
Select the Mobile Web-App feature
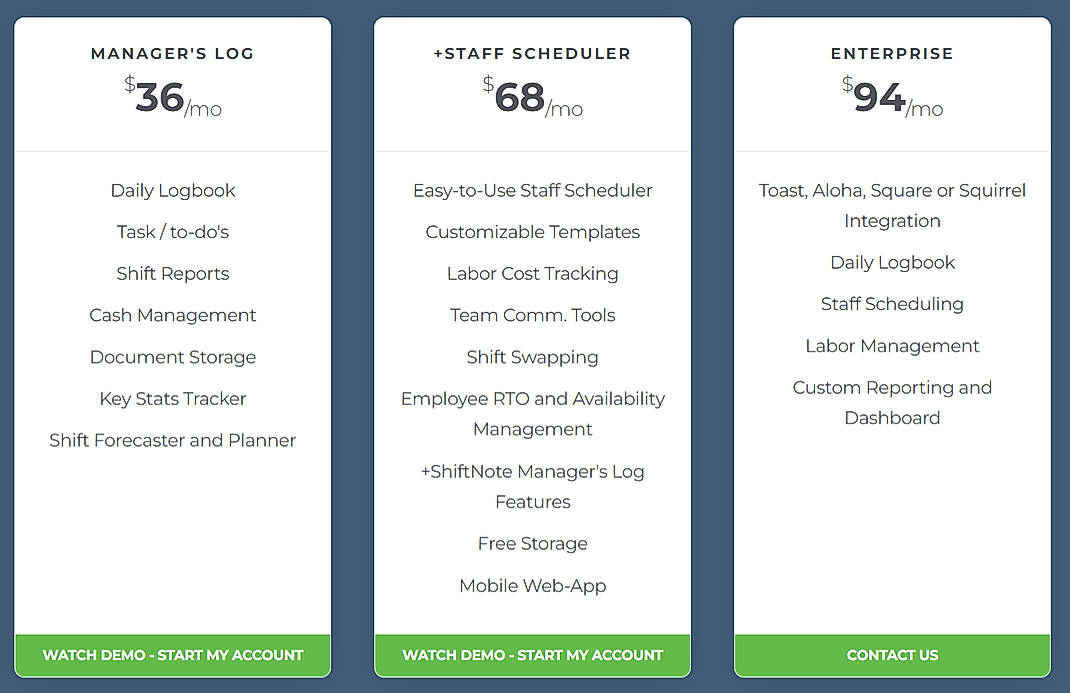[x=532, y=586]
